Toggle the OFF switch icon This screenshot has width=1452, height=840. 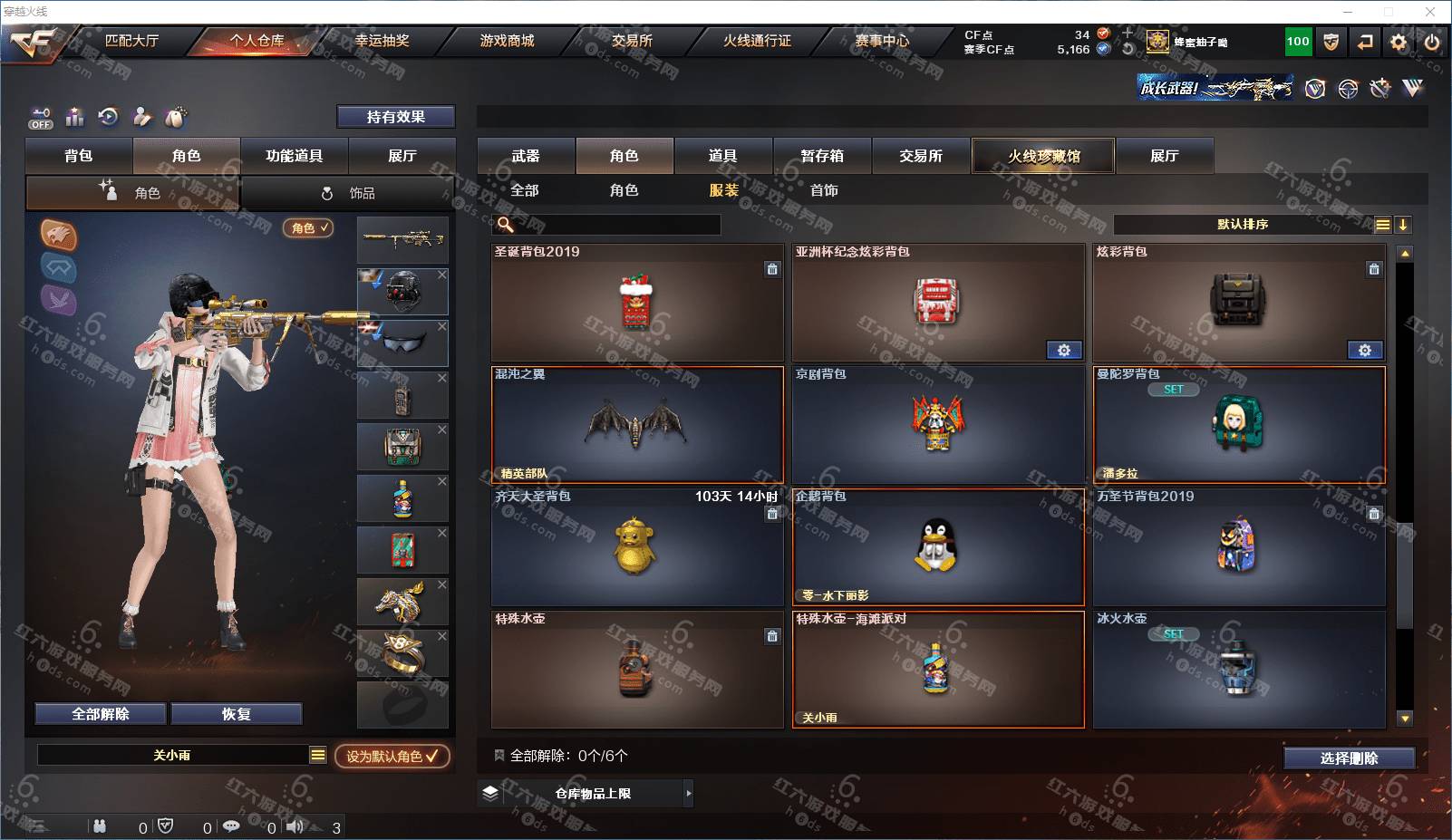click(x=41, y=118)
